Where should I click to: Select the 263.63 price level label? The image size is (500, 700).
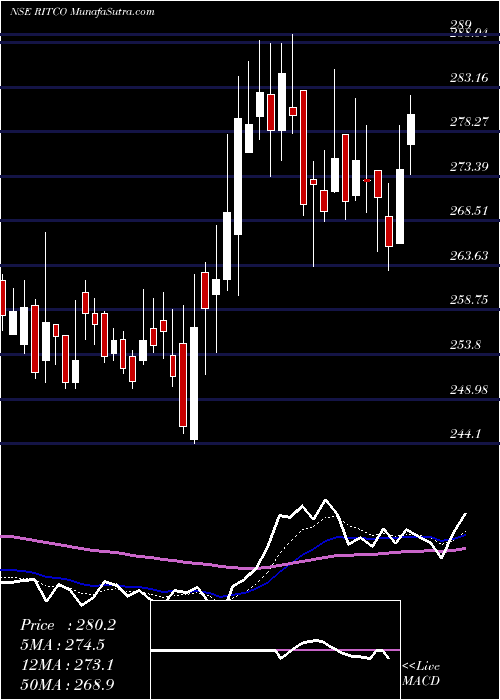[469, 256]
